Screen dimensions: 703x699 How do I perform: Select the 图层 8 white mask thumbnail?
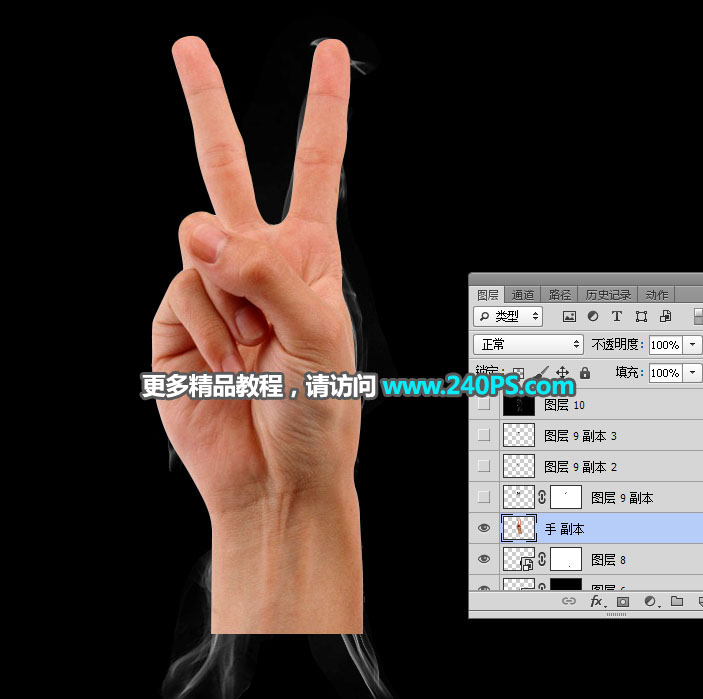coord(566,559)
